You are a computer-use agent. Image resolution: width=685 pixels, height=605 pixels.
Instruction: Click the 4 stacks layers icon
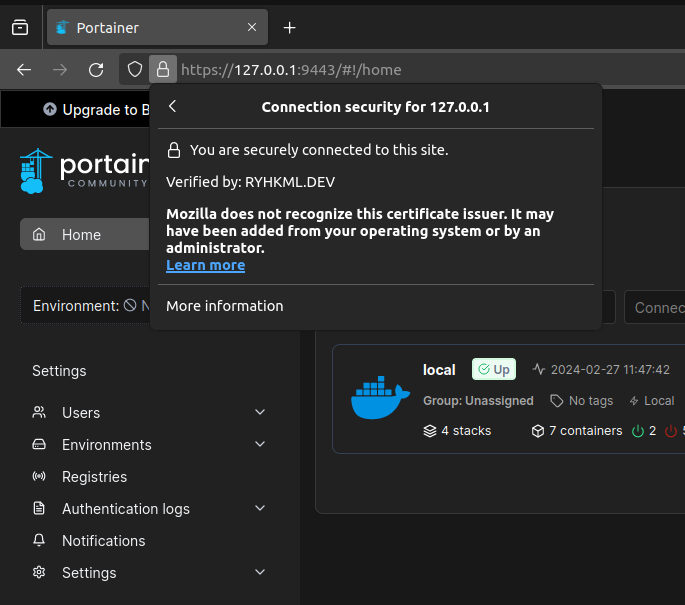click(x=430, y=431)
